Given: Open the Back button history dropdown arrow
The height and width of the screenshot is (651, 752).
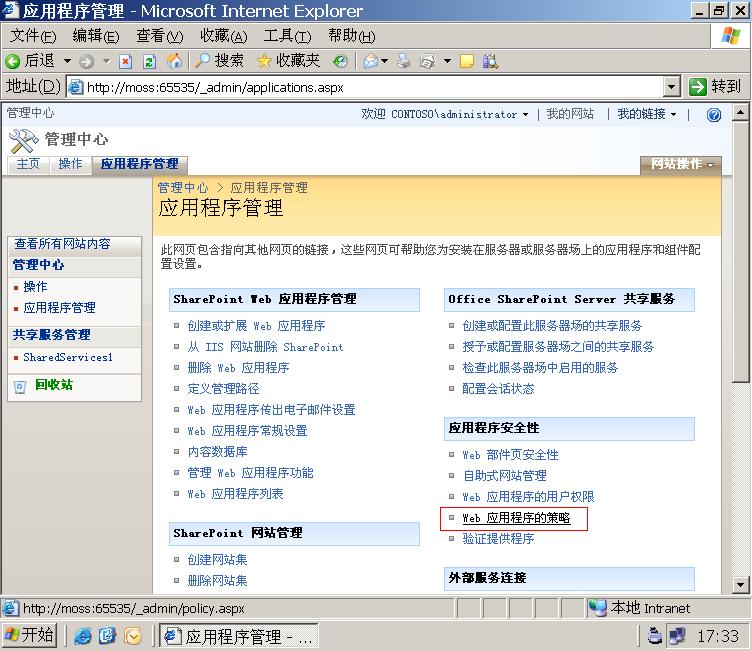Looking at the screenshot, I should coord(68,61).
